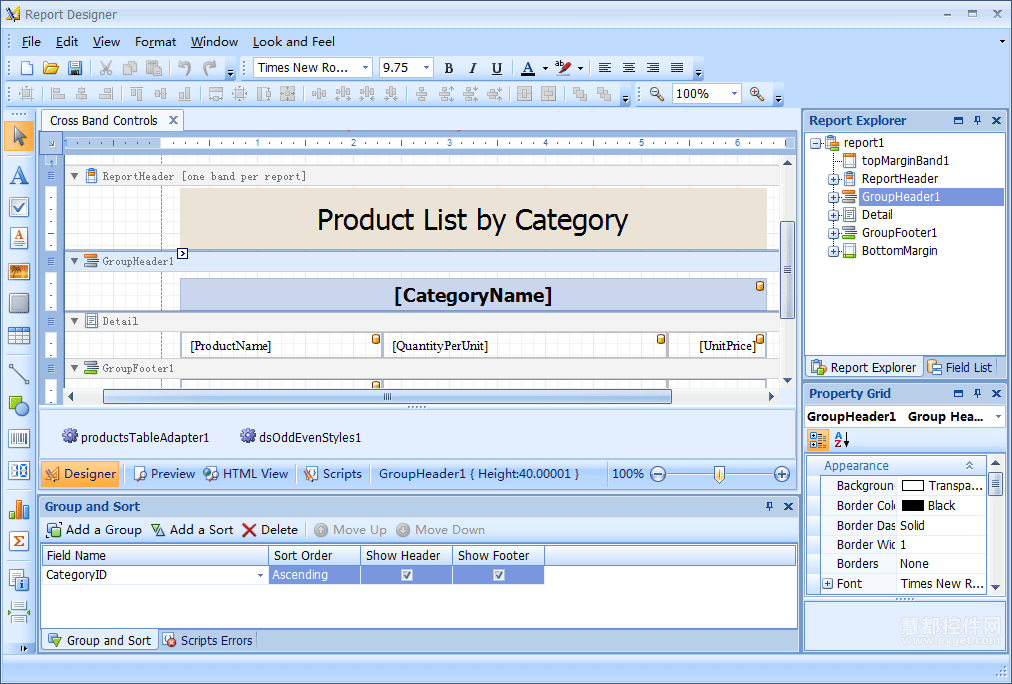Open the font name dropdown
Image resolution: width=1012 pixels, height=684 pixels.
pyautogui.click(x=365, y=67)
